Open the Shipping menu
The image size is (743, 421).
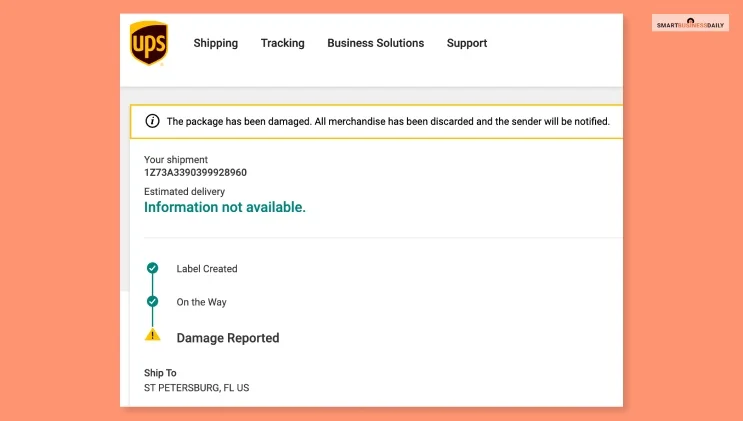(216, 43)
